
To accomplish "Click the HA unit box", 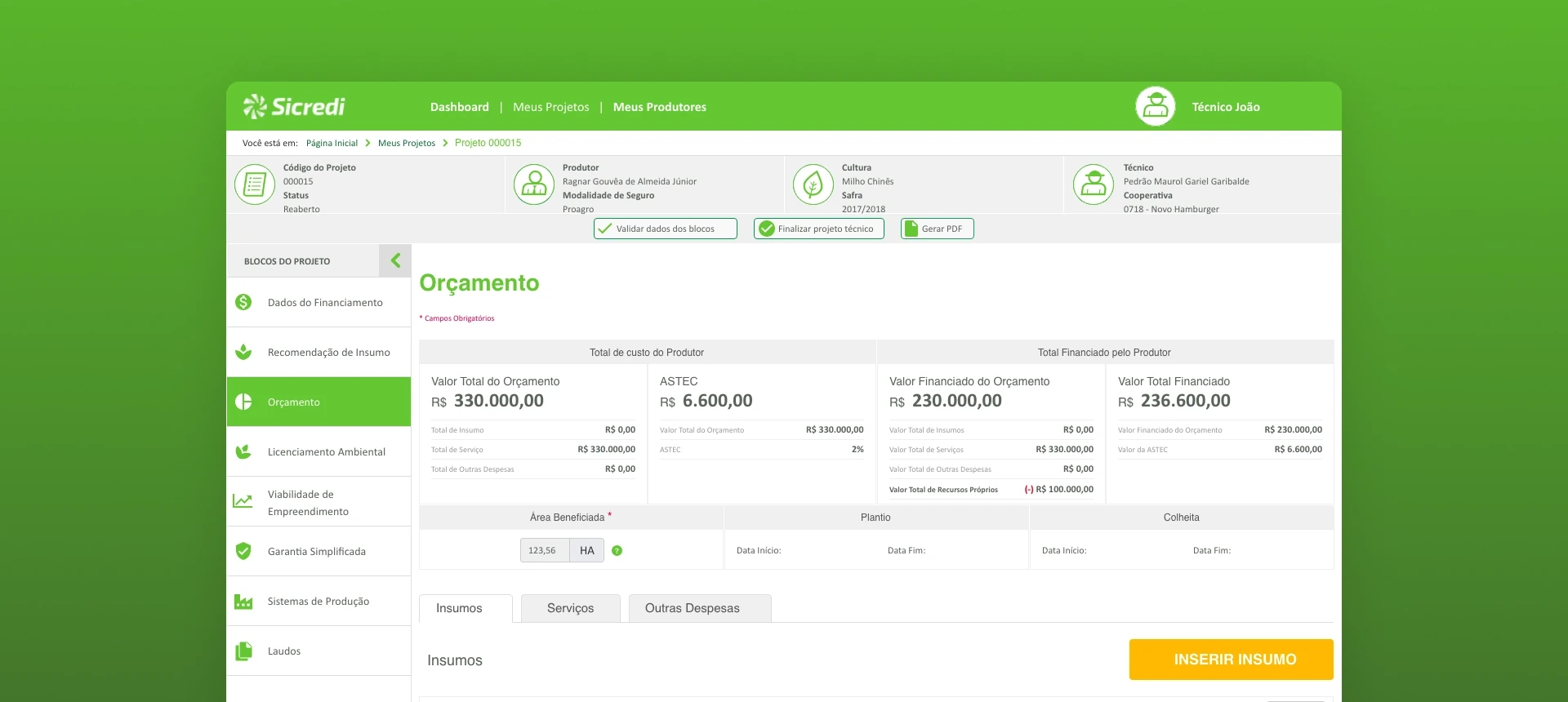I will click(x=587, y=550).
